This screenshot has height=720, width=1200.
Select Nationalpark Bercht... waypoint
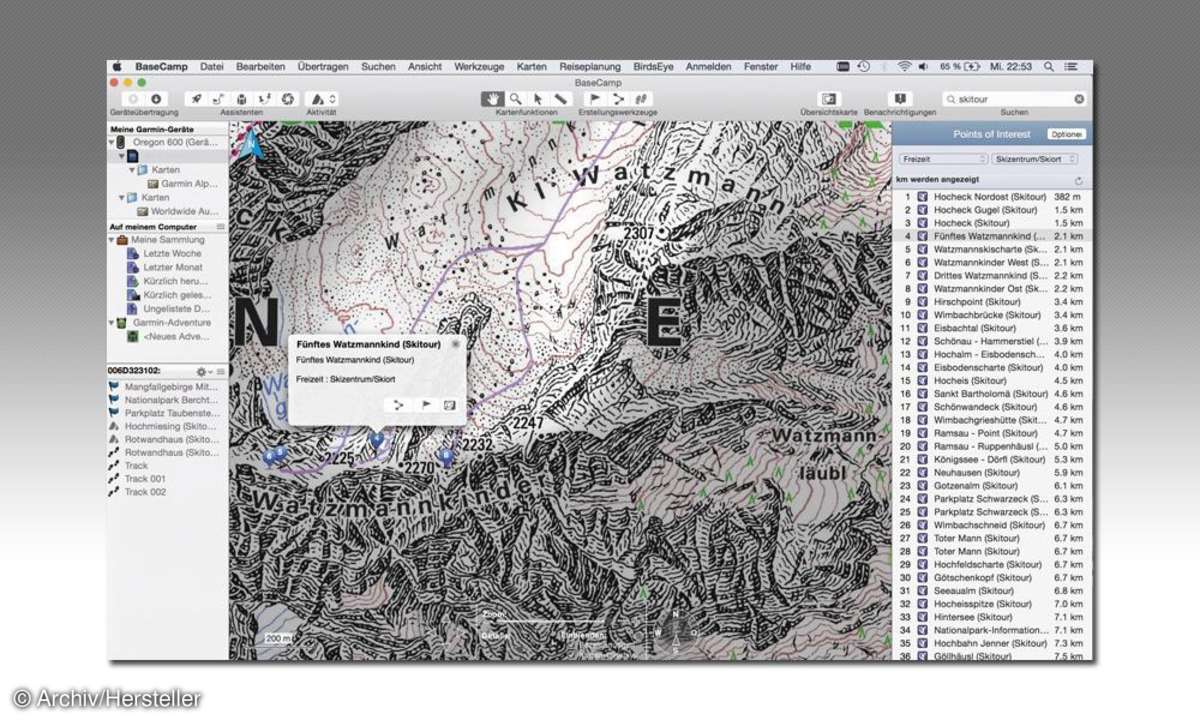click(x=164, y=400)
